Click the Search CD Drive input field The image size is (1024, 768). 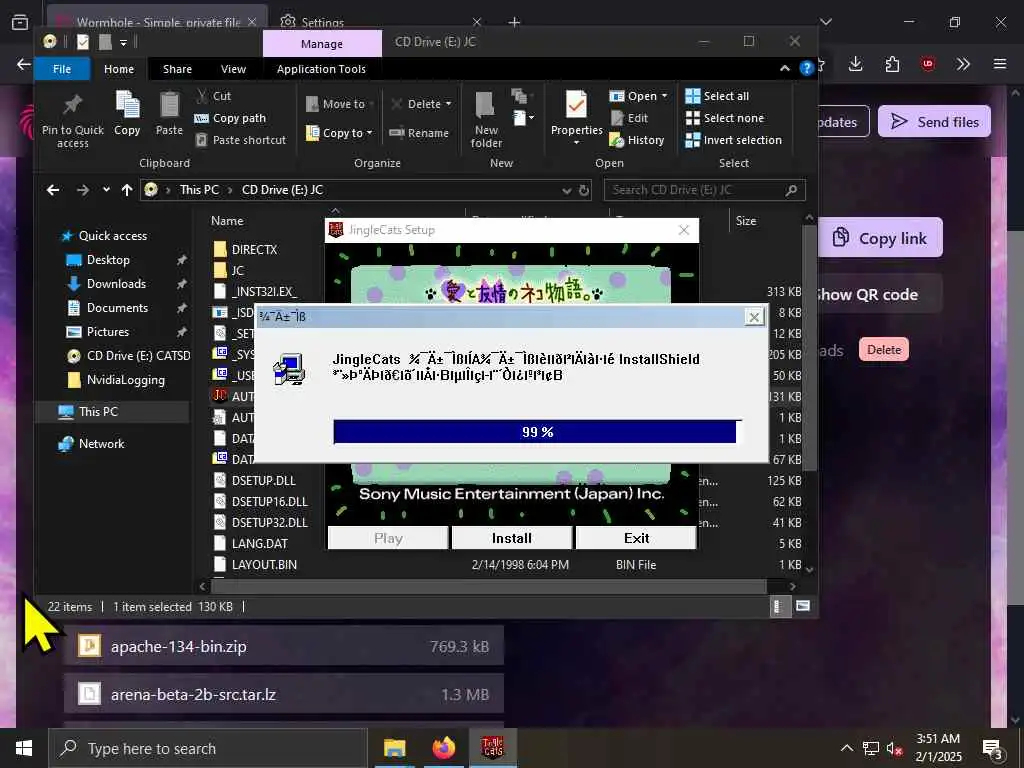[x=704, y=190]
